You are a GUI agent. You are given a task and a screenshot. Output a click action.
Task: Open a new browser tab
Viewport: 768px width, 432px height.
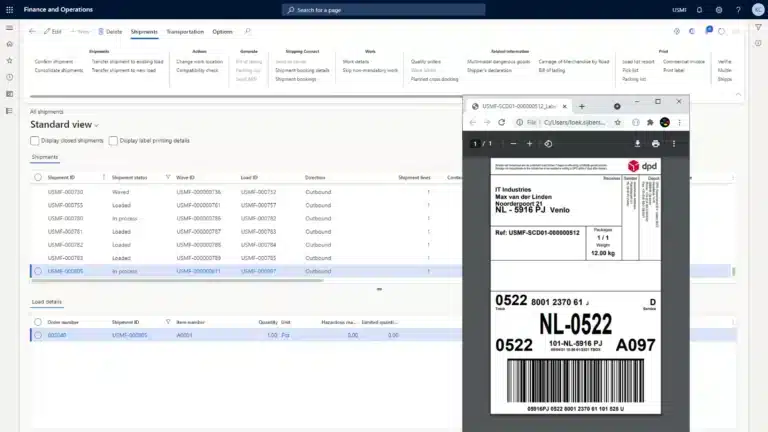pyautogui.click(x=582, y=106)
